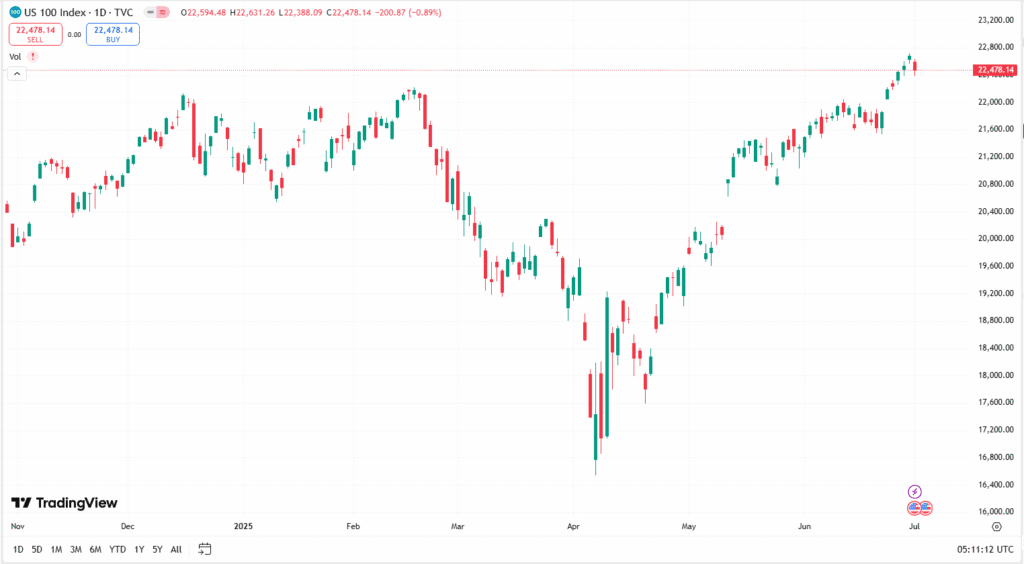The image size is (1024, 564).
Task: Click the current price label 22,478.14 on axis
Action: pos(995,70)
